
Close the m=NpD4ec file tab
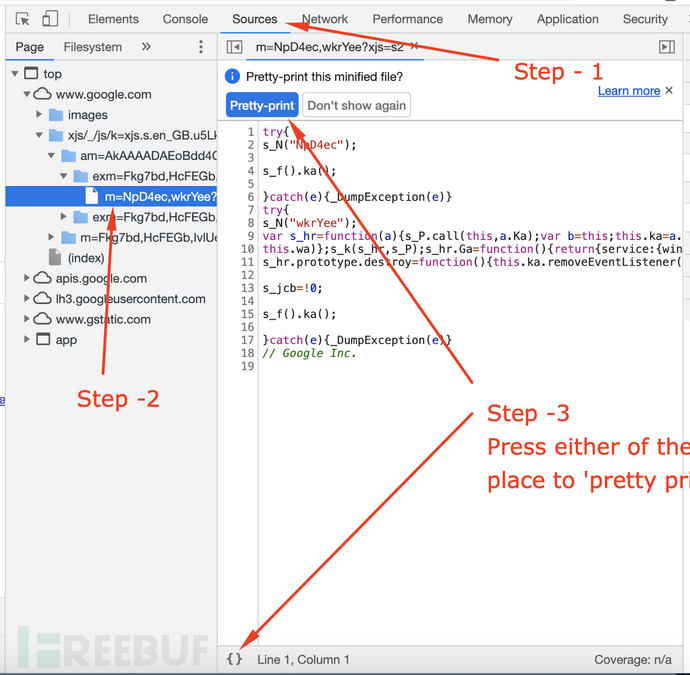coord(414,46)
